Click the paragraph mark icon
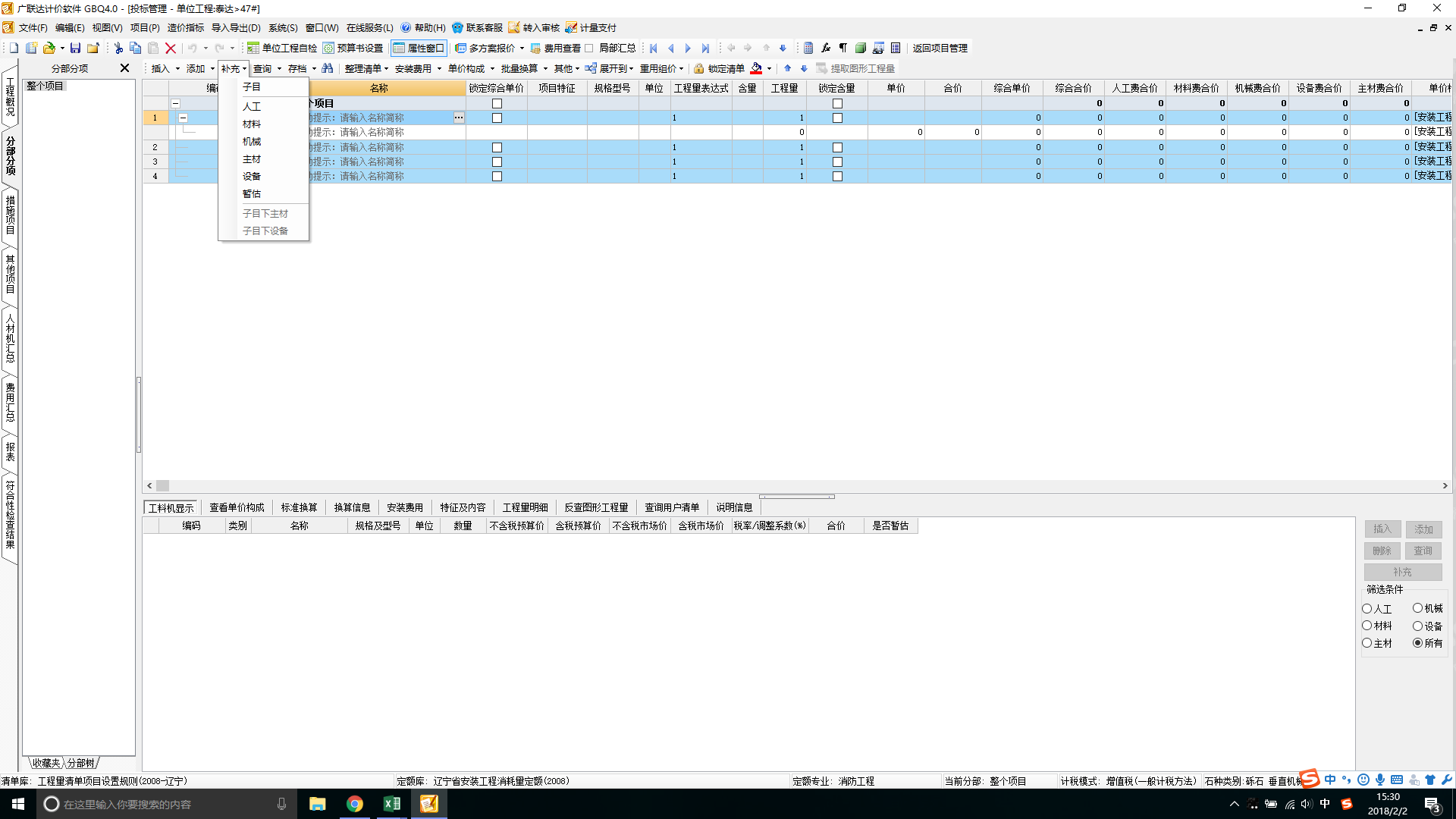The width and height of the screenshot is (1456, 819). [843, 48]
